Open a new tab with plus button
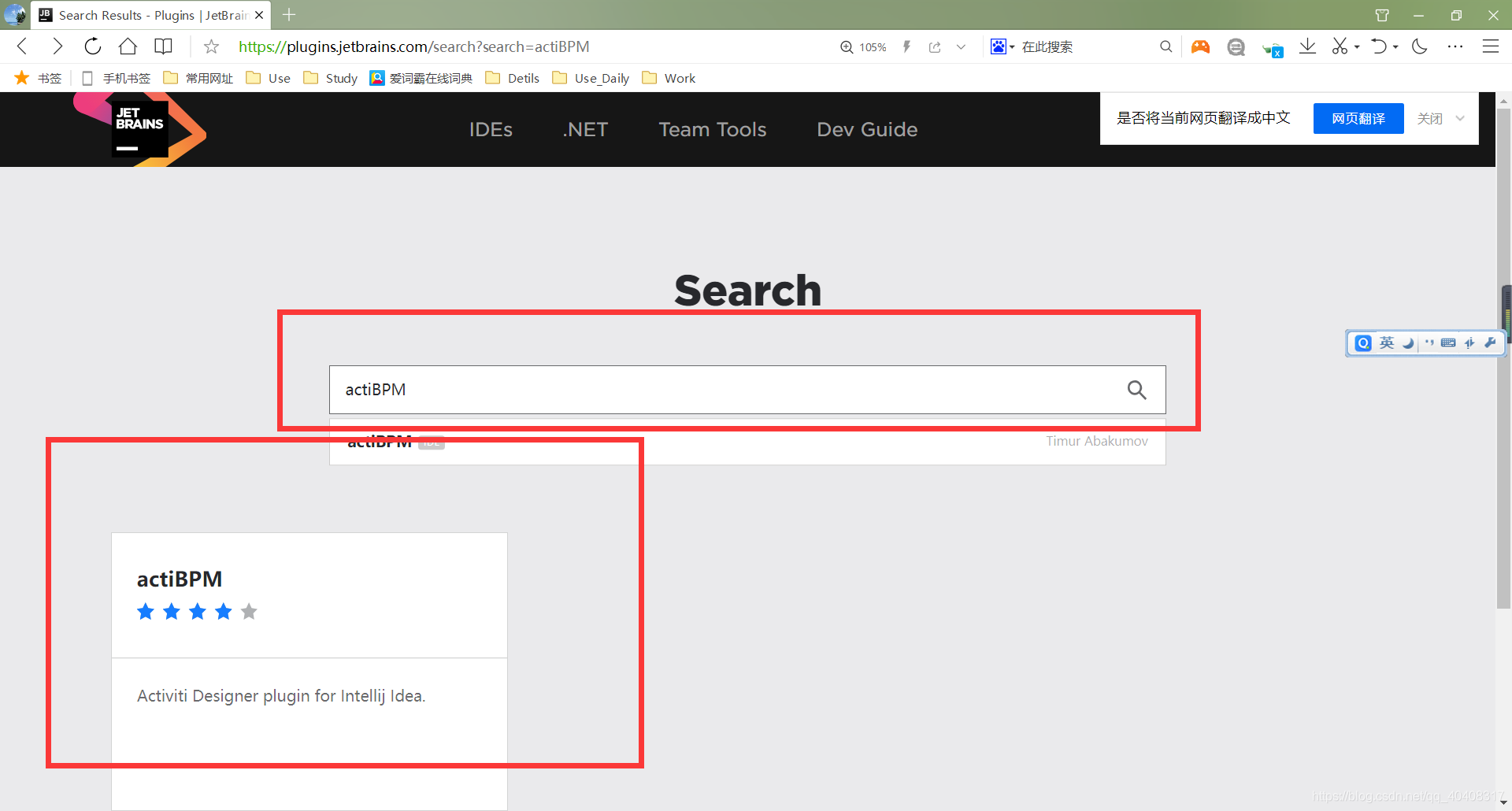1512x811 pixels. [x=289, y=15]
